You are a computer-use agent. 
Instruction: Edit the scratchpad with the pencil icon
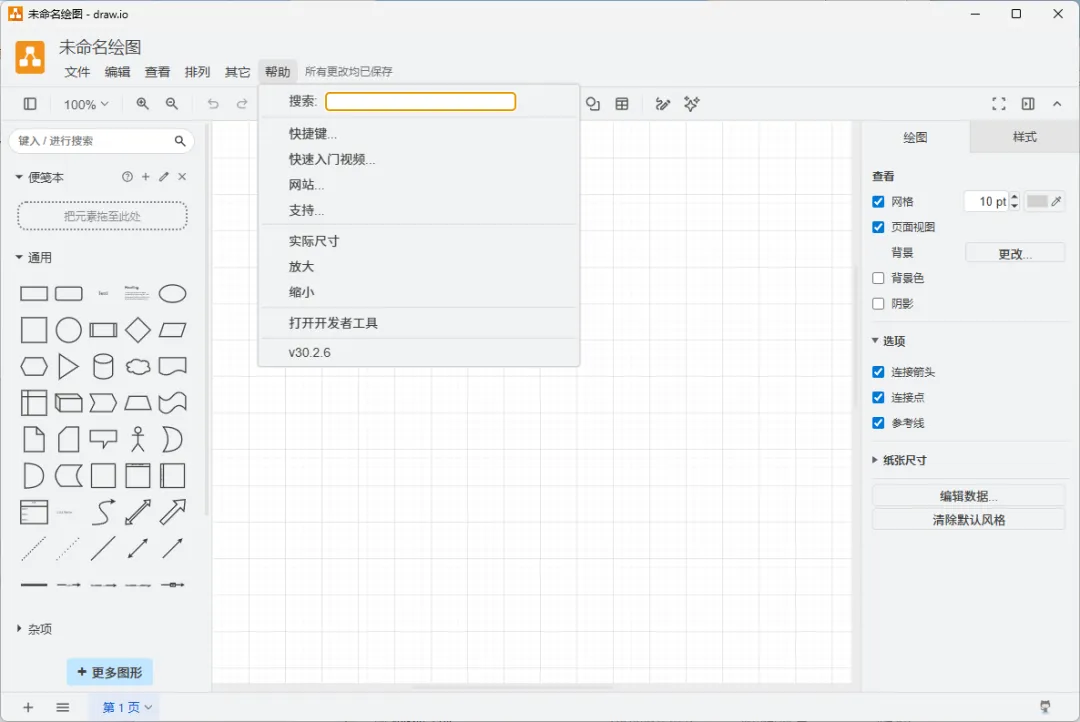[164, 177]
